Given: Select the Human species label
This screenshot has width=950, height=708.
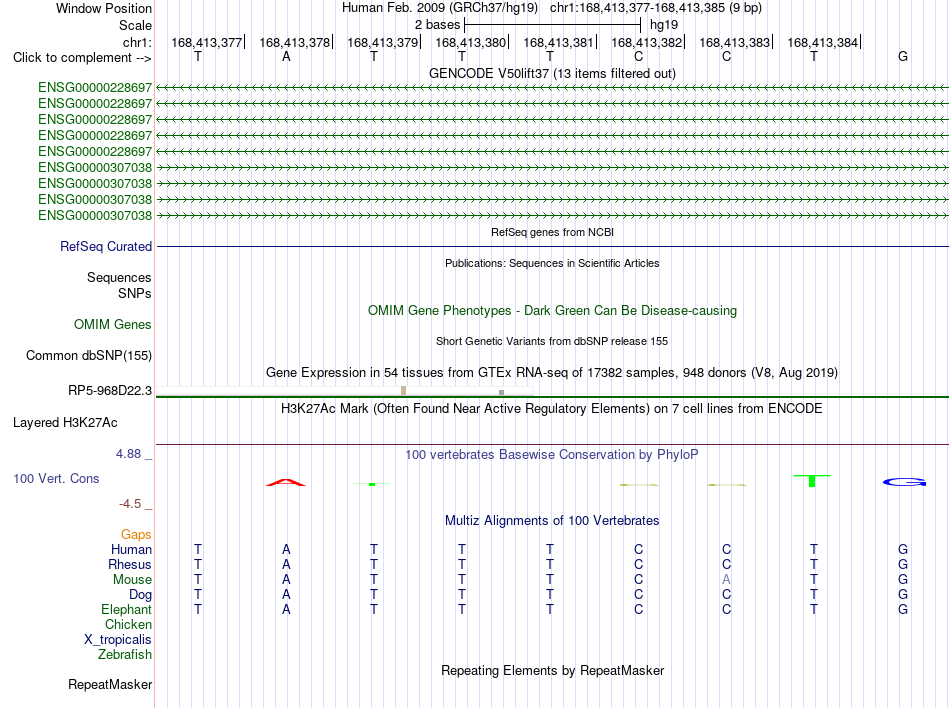Looking at the screenshot, I should click(131, 549).
